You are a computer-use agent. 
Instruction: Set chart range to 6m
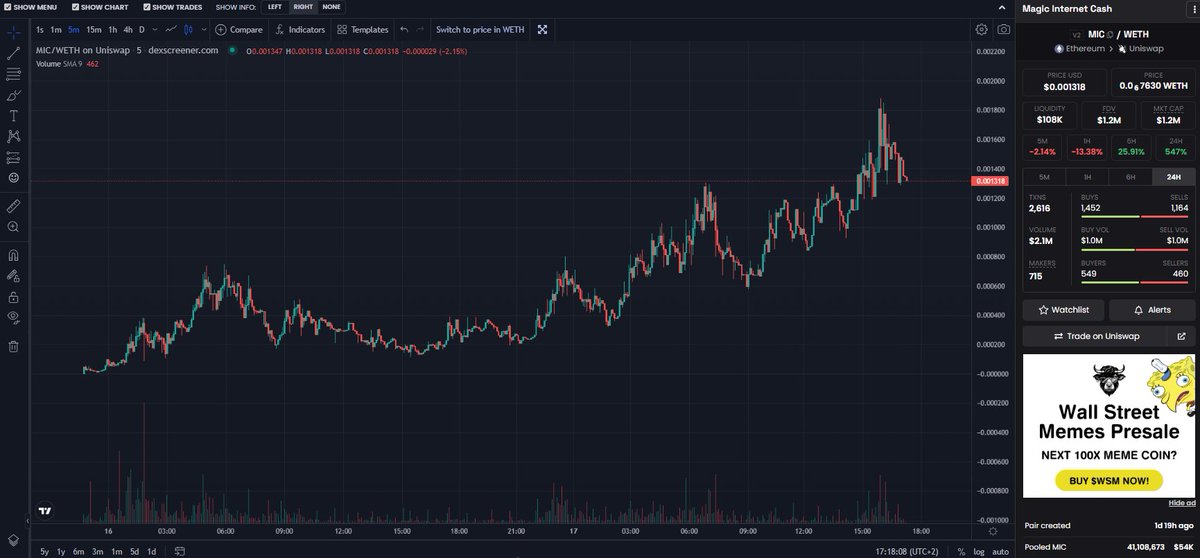click(79, 551)
